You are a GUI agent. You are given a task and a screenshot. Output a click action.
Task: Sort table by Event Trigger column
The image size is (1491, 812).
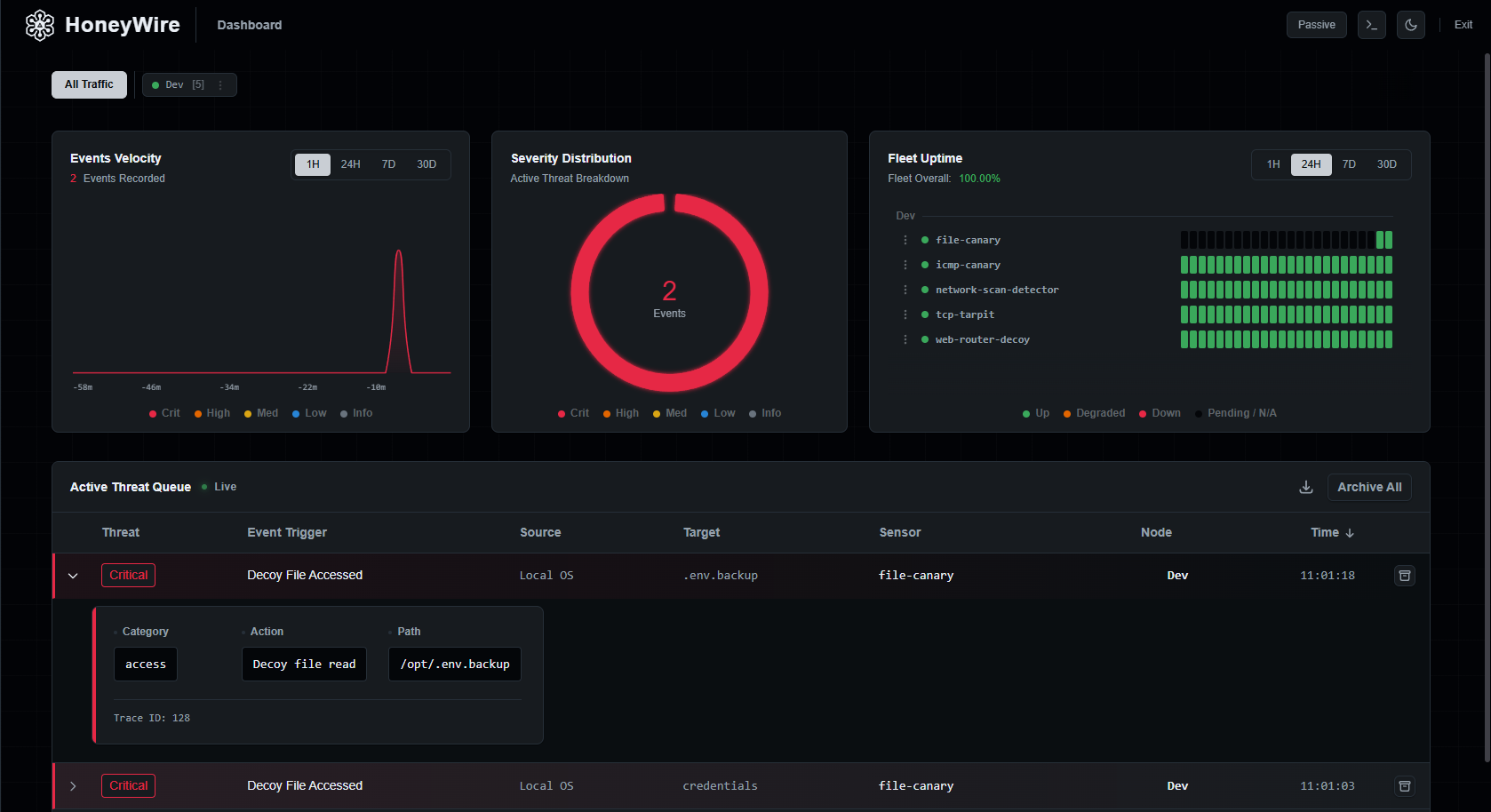point(287,533)
